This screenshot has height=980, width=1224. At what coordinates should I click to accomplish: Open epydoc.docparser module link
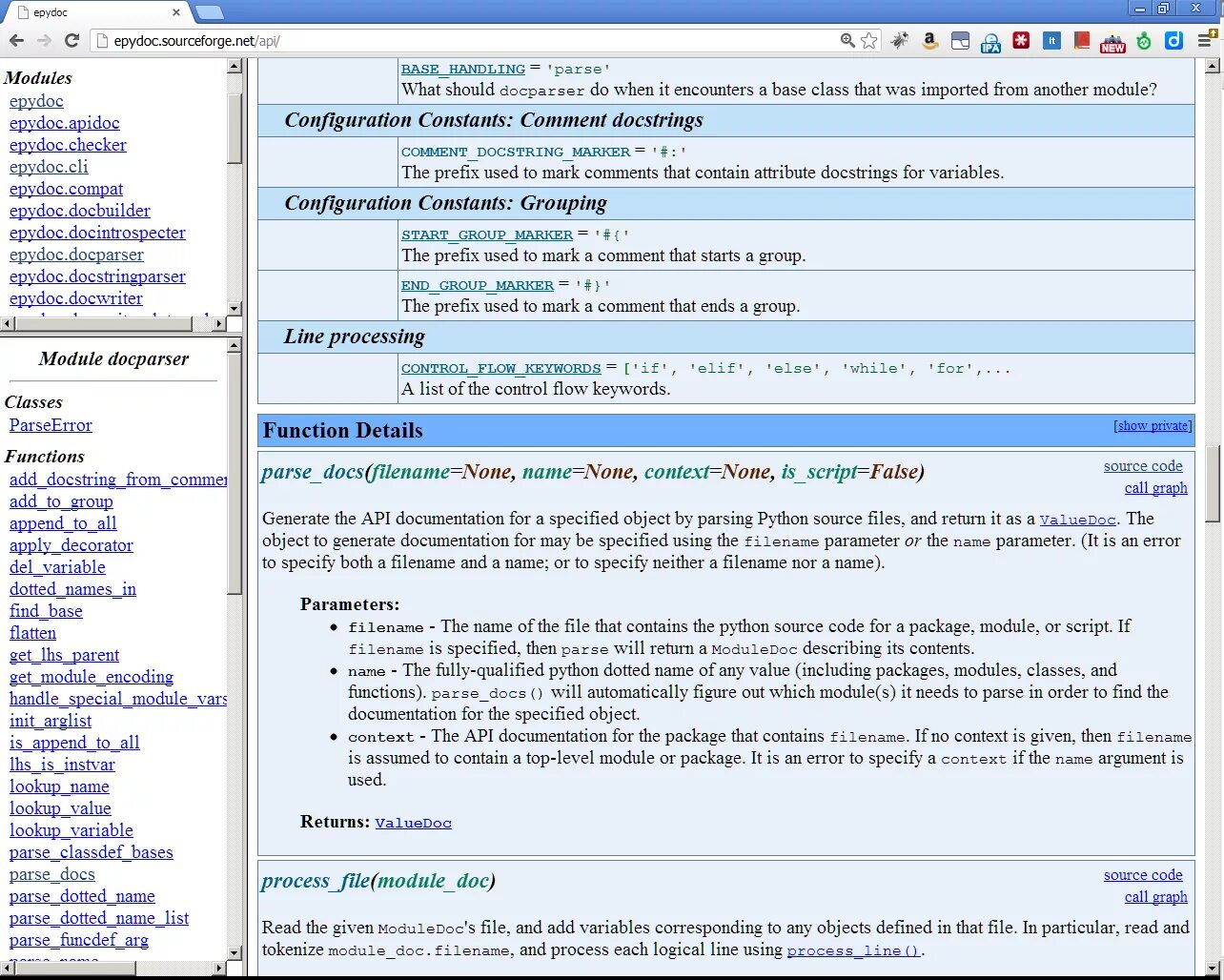76,255
